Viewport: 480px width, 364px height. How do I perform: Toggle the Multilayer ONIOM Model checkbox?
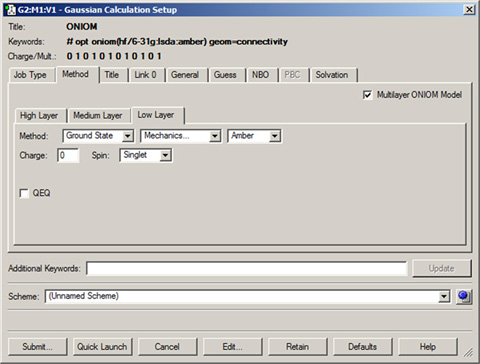click(x=367, y=95)
